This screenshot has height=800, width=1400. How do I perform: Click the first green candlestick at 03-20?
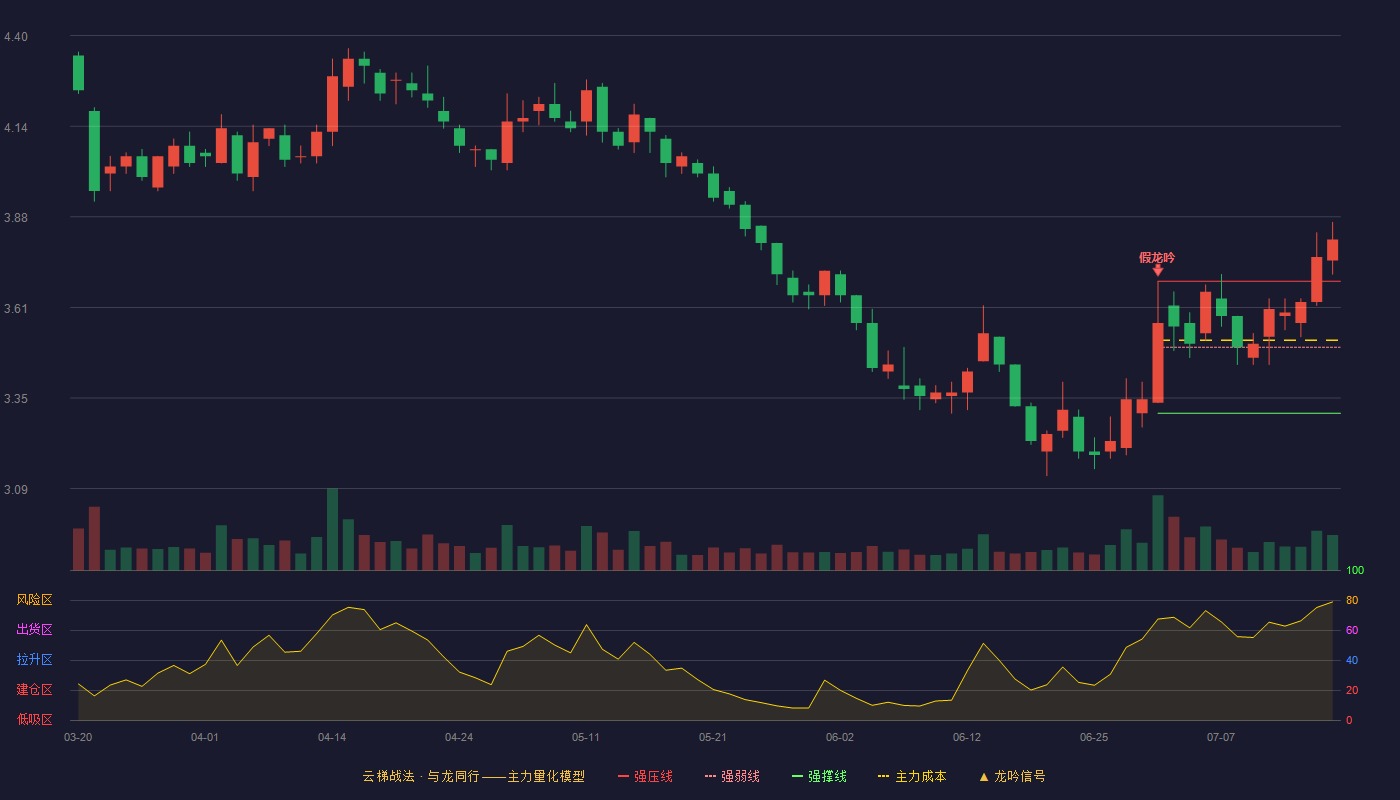(x=78, y=73)
